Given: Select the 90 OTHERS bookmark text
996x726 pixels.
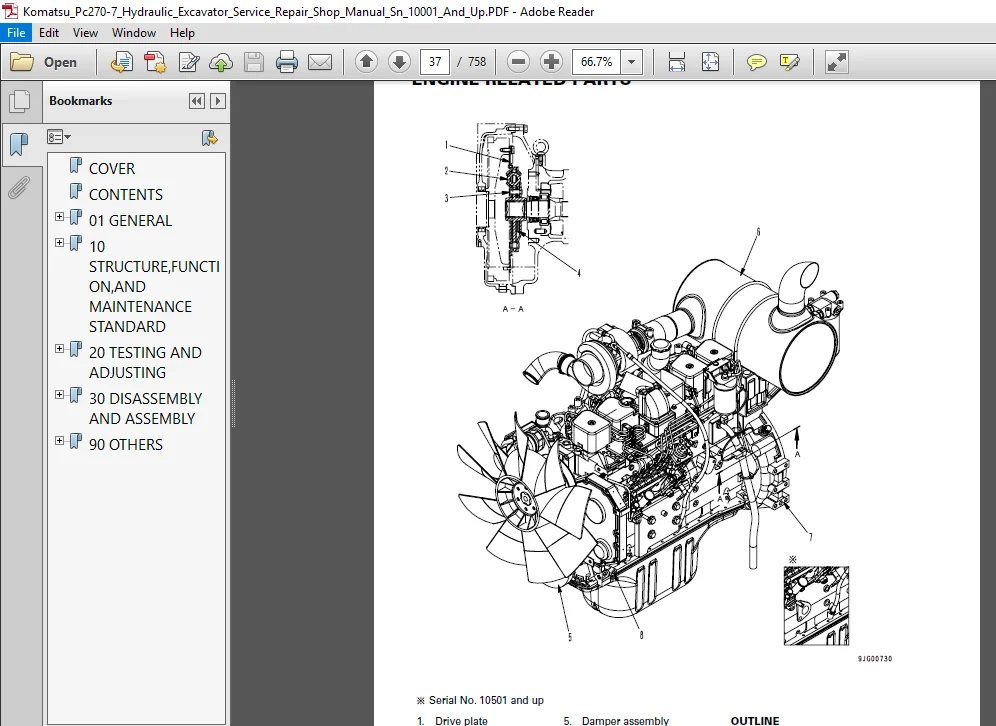Looking at the screenshot, I should (x=126, y=445).
